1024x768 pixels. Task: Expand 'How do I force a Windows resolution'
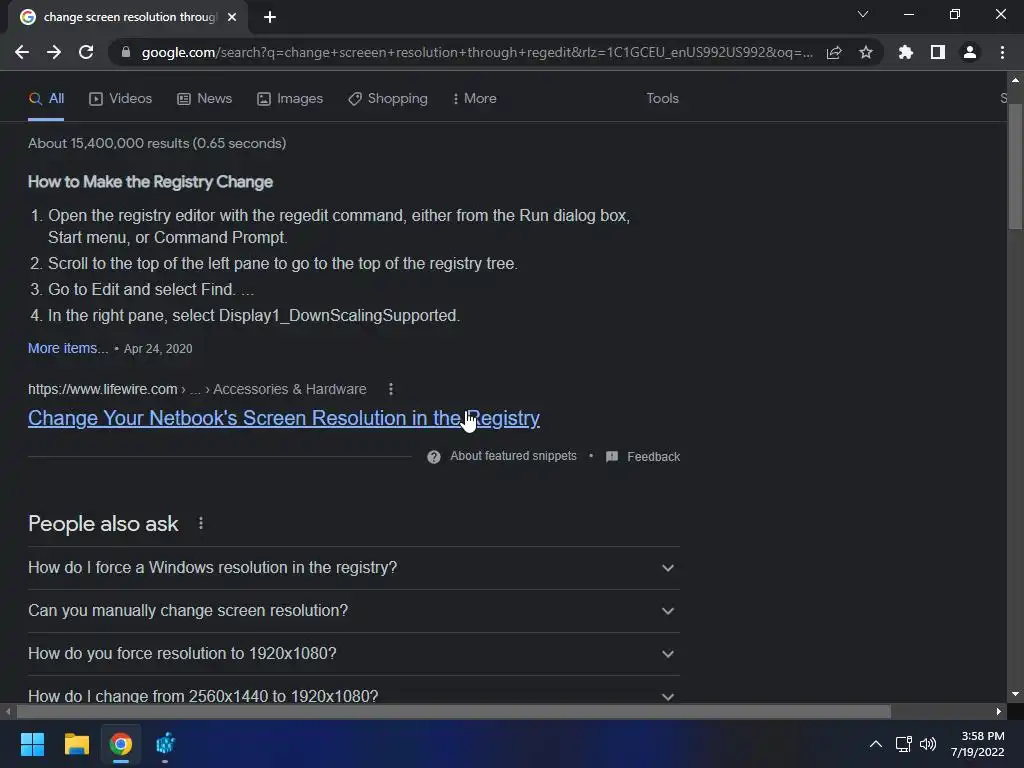353,568
